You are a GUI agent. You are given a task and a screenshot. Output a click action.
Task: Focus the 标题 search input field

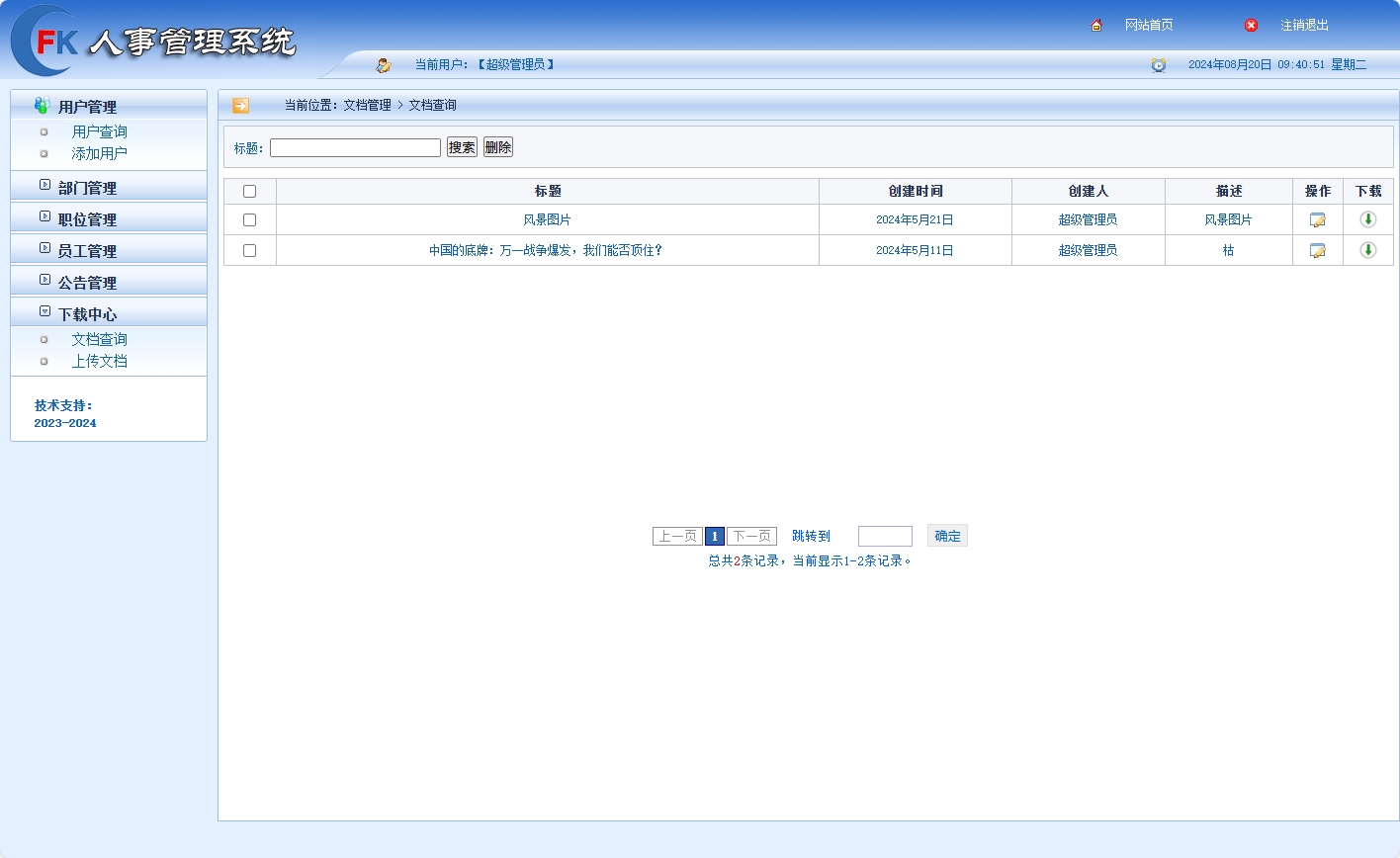[x=355, y=147]
